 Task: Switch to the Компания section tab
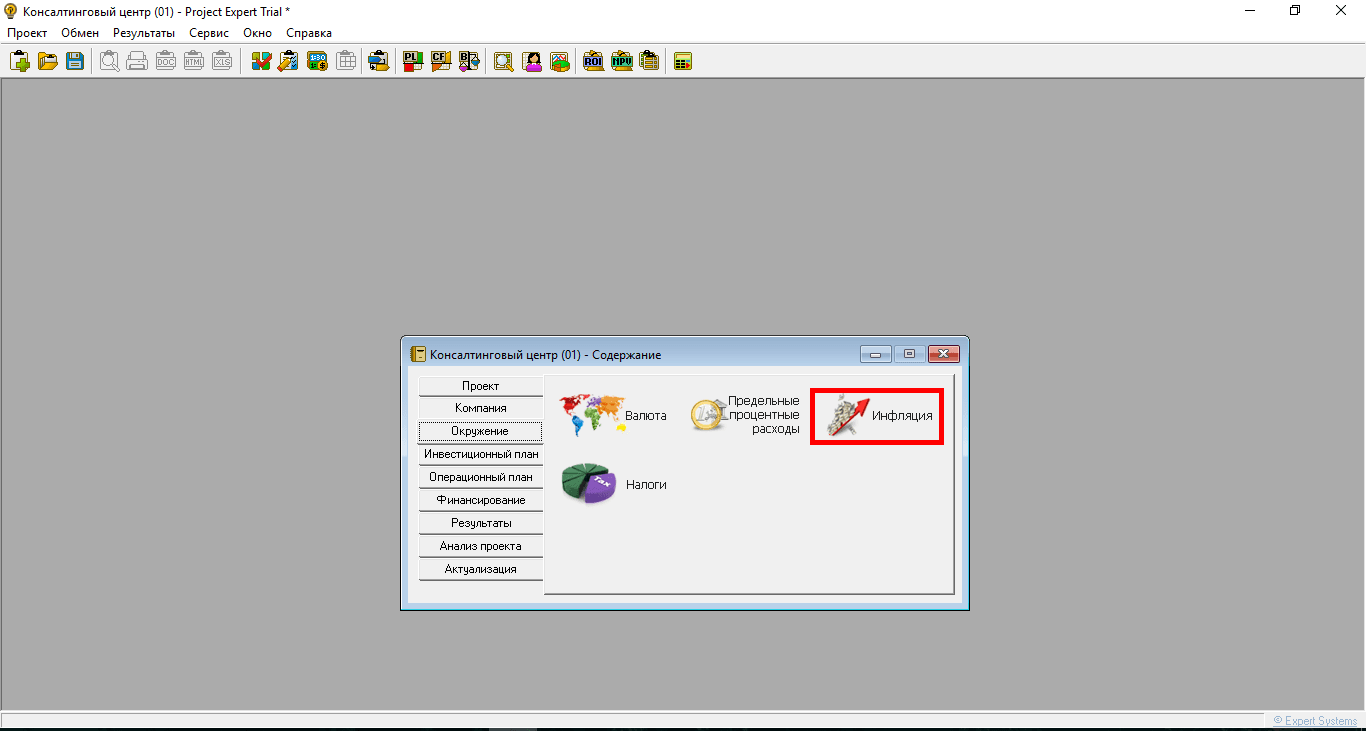[481, 408]
